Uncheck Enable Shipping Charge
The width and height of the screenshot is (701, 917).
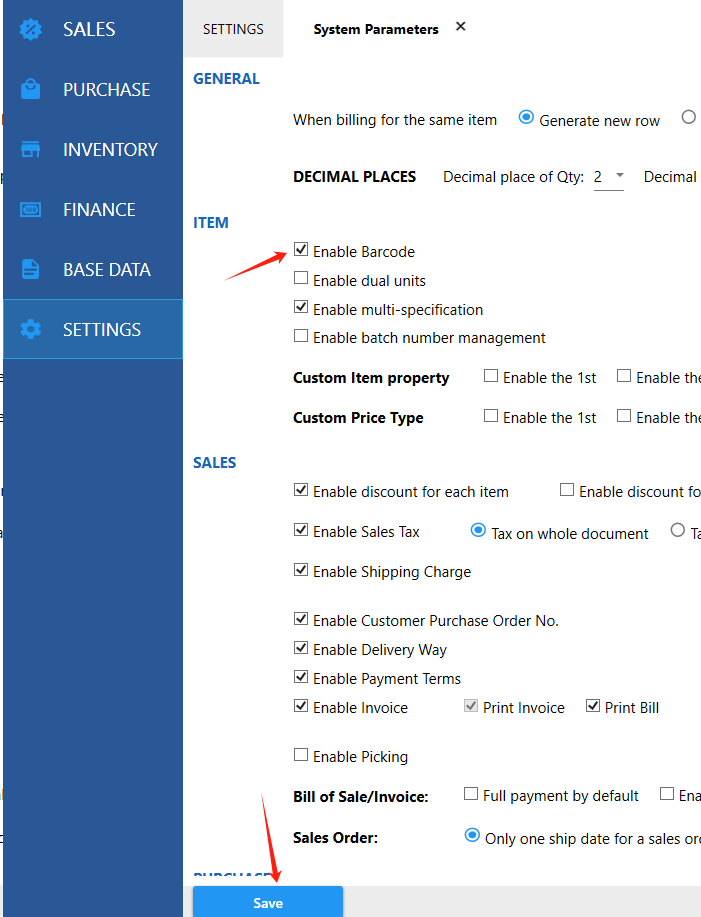[x=301, y=570]
